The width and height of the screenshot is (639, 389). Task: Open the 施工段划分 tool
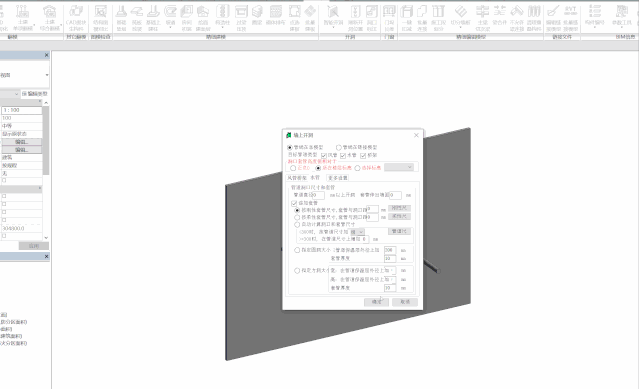click(x=438, y=17)
